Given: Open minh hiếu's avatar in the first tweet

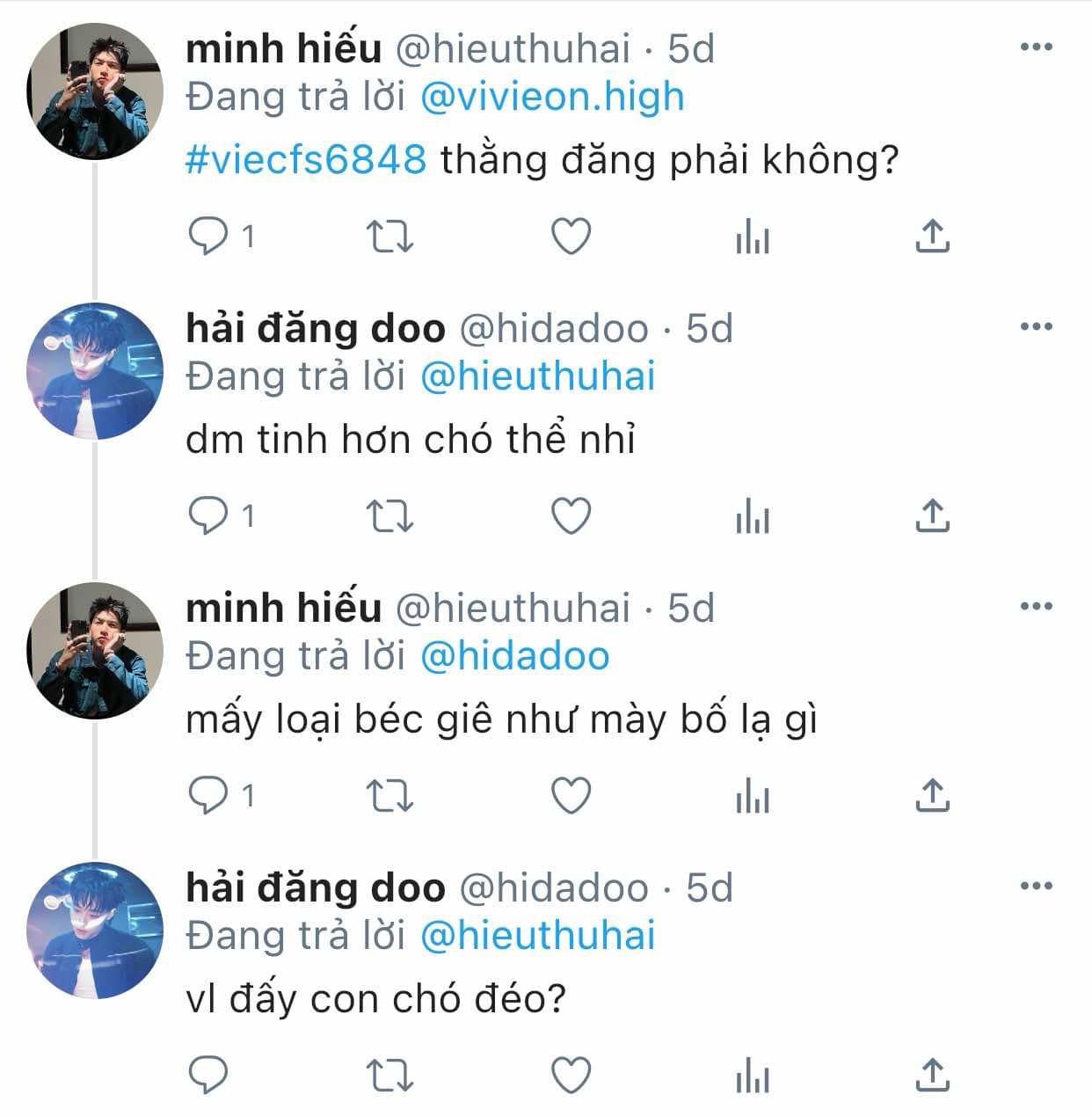Looking at the screenshot, I should [95, 91].
